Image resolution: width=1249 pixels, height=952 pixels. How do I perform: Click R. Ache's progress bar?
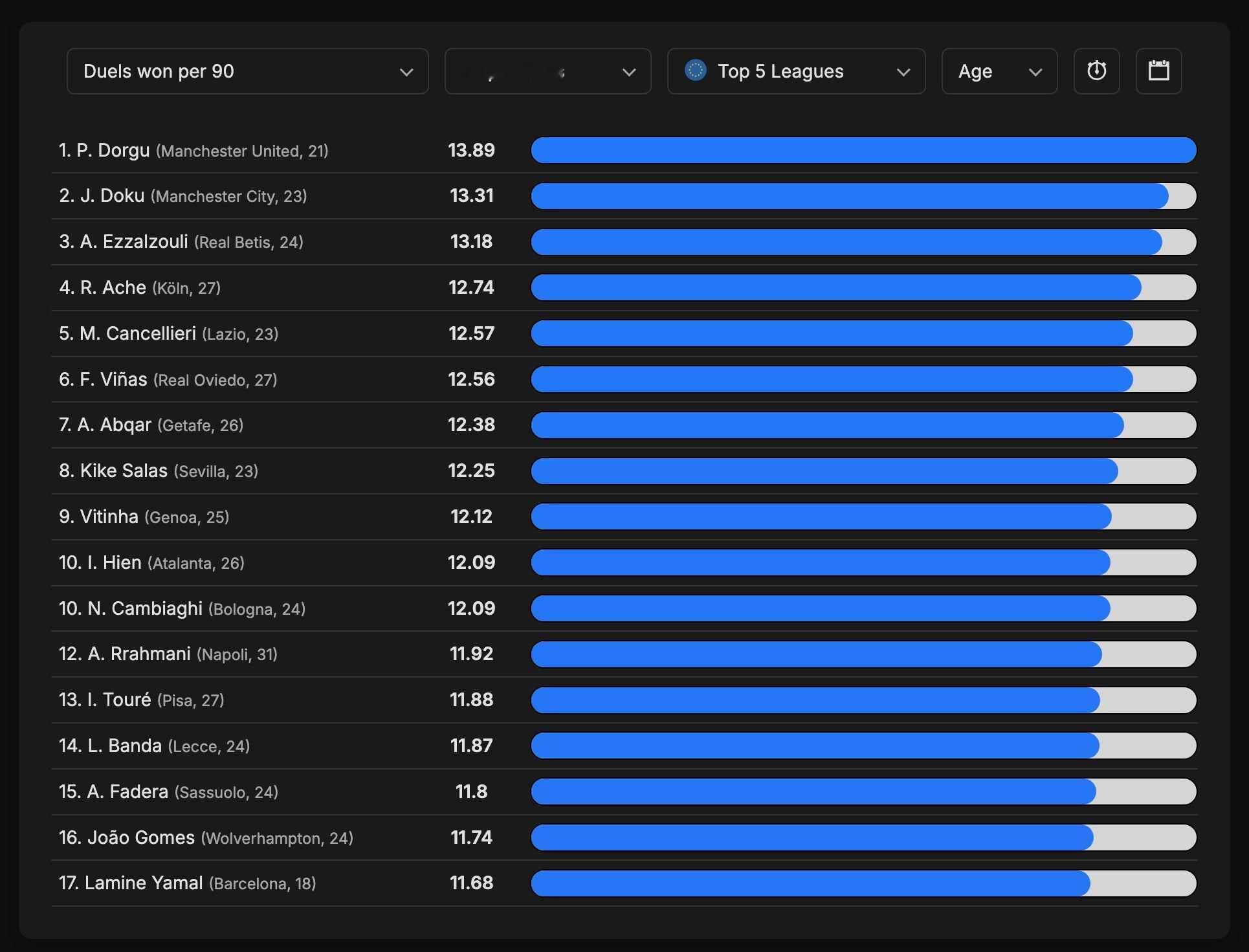(863, 288)
